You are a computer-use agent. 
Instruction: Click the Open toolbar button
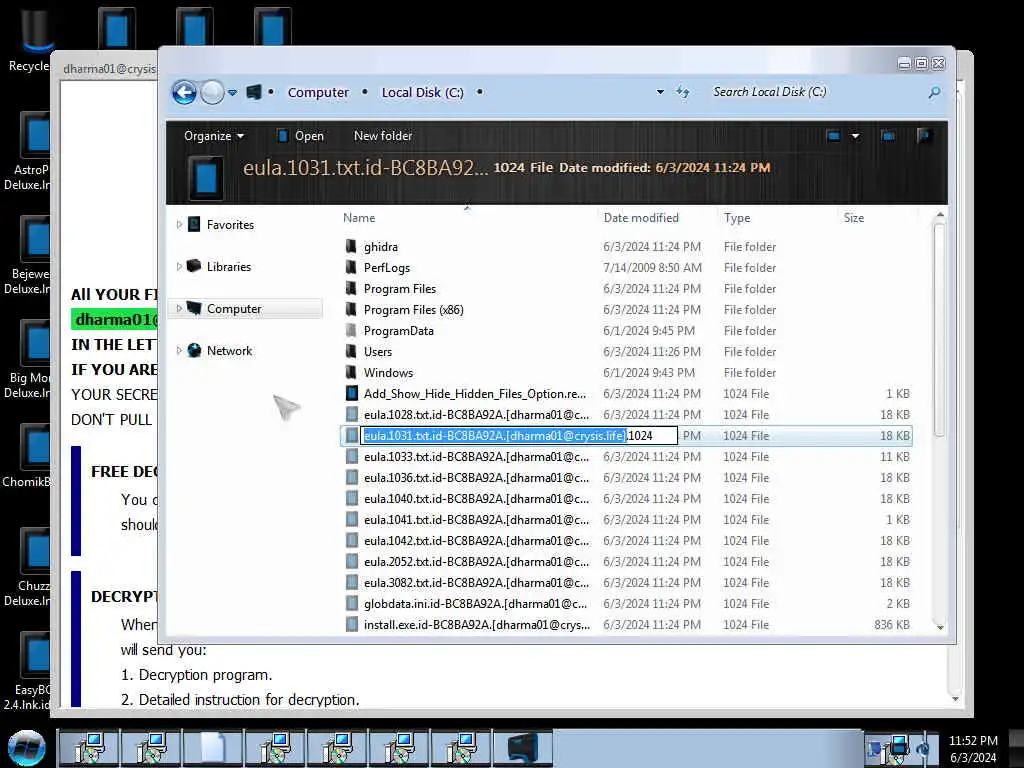coord(300,136)
